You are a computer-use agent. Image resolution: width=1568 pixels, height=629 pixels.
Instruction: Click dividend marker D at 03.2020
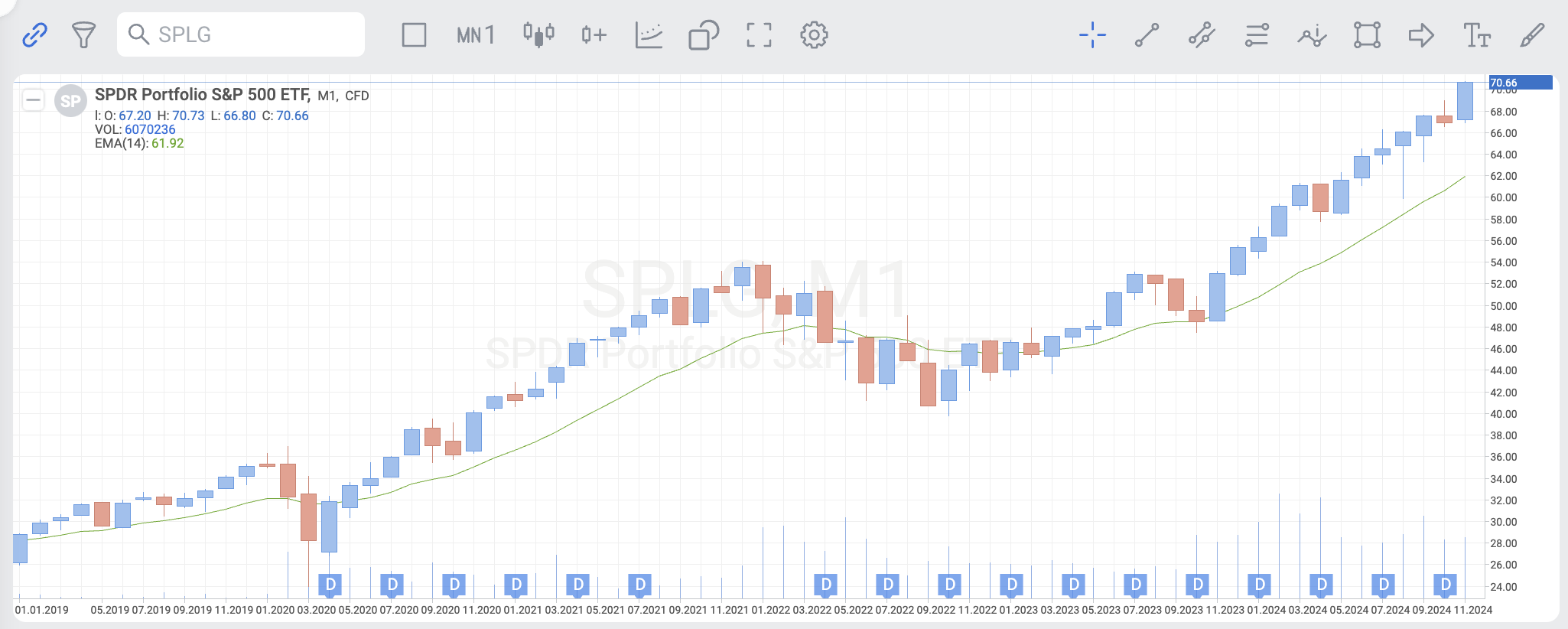click(330, 585)
